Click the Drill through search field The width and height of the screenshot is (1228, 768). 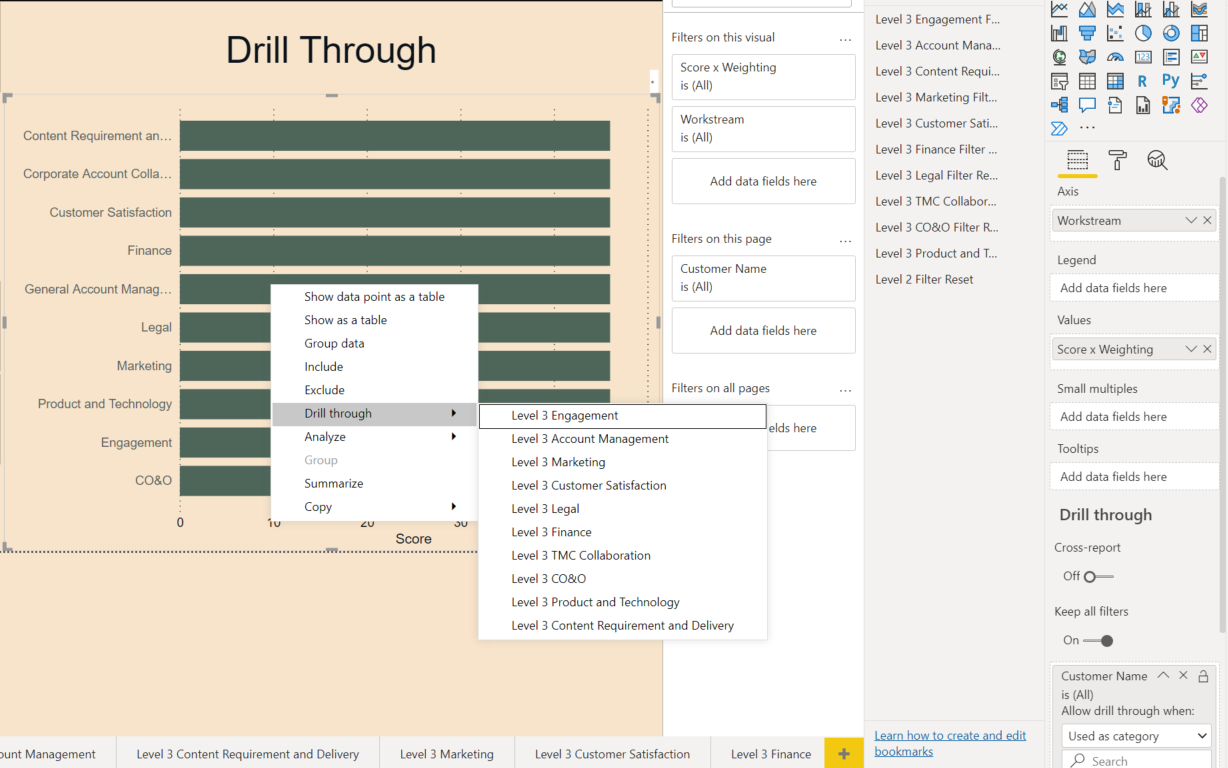[x=1136, y=761]
